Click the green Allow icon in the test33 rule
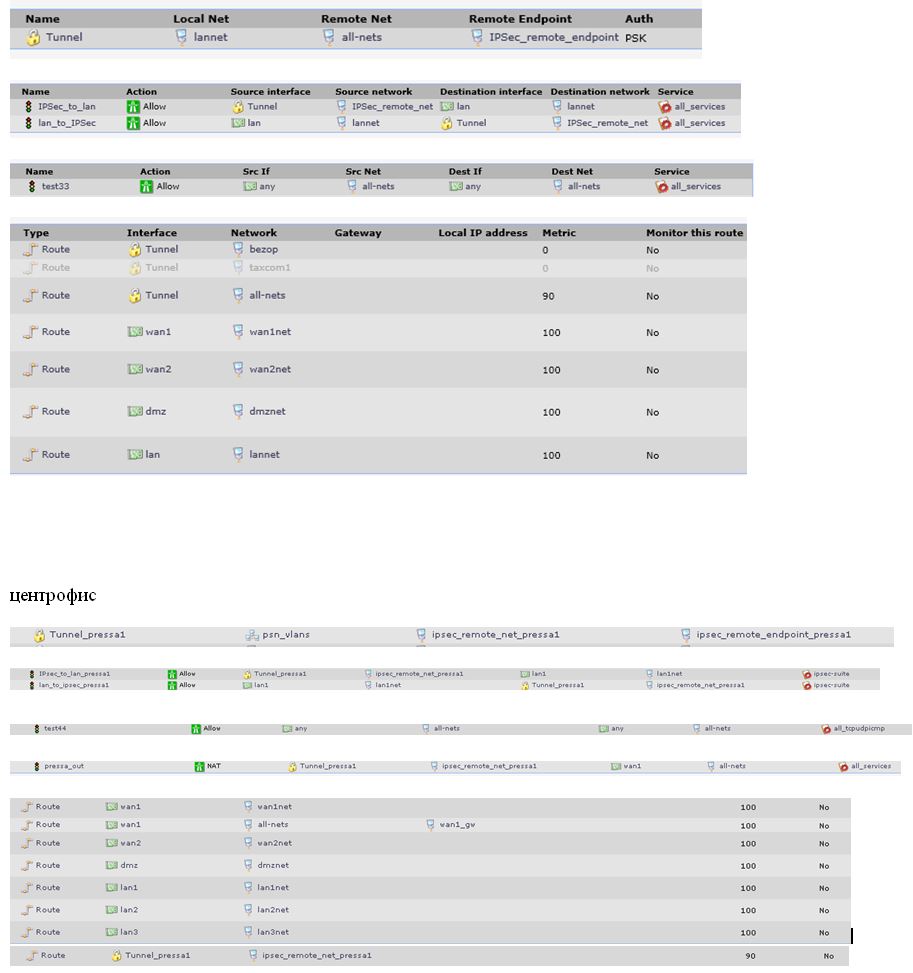Viewport: 913px width, 973px height. (146, 186)
